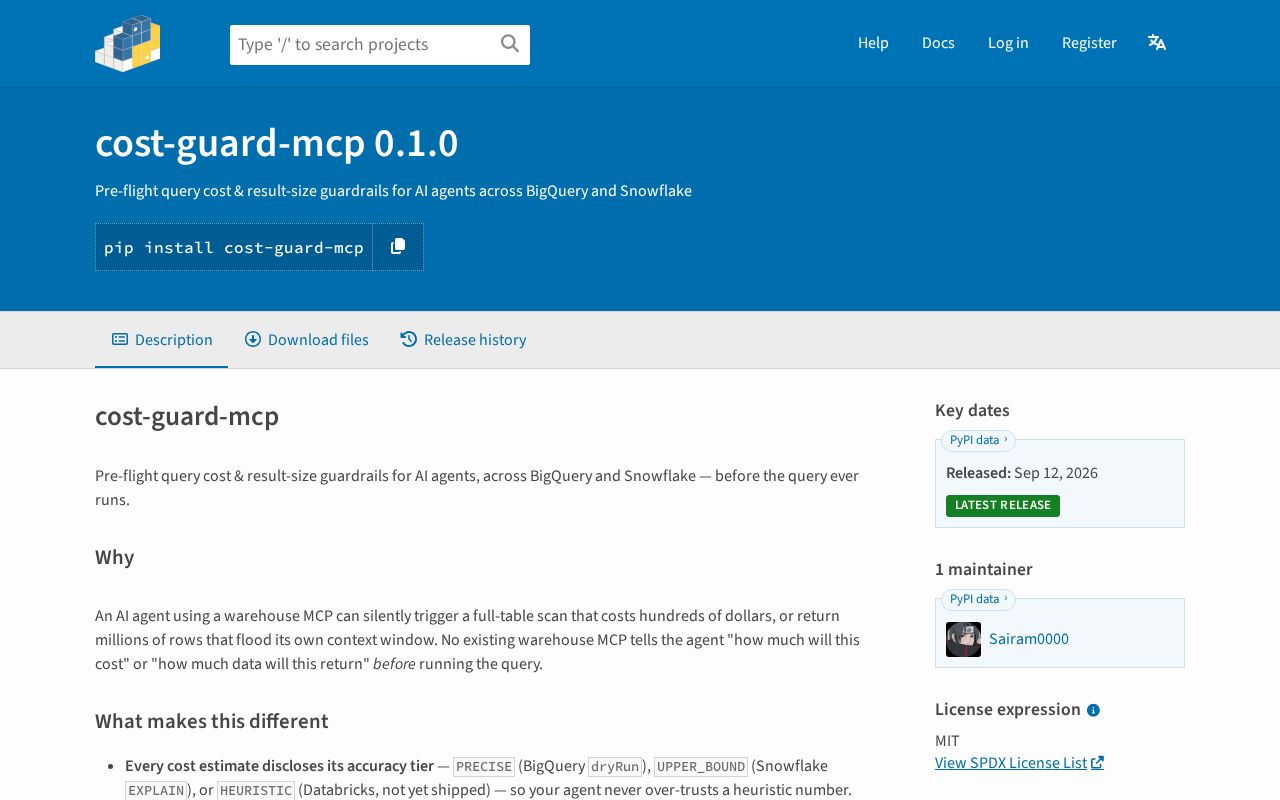1280x800 pixels.
Task: Open the Docs menu link
Action: tap(938, 42)
